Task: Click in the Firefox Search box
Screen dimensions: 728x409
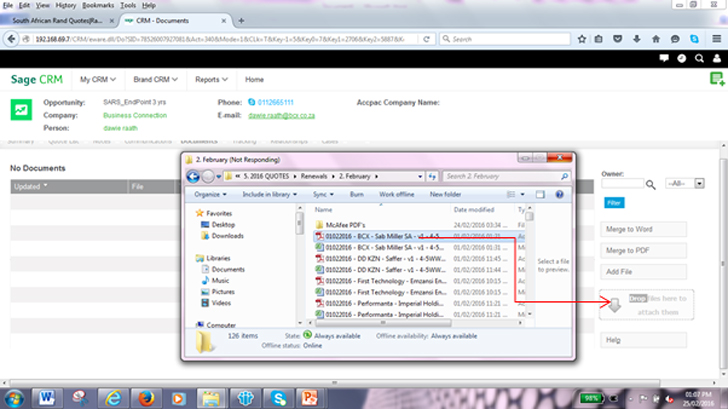Action: [505, 39]
